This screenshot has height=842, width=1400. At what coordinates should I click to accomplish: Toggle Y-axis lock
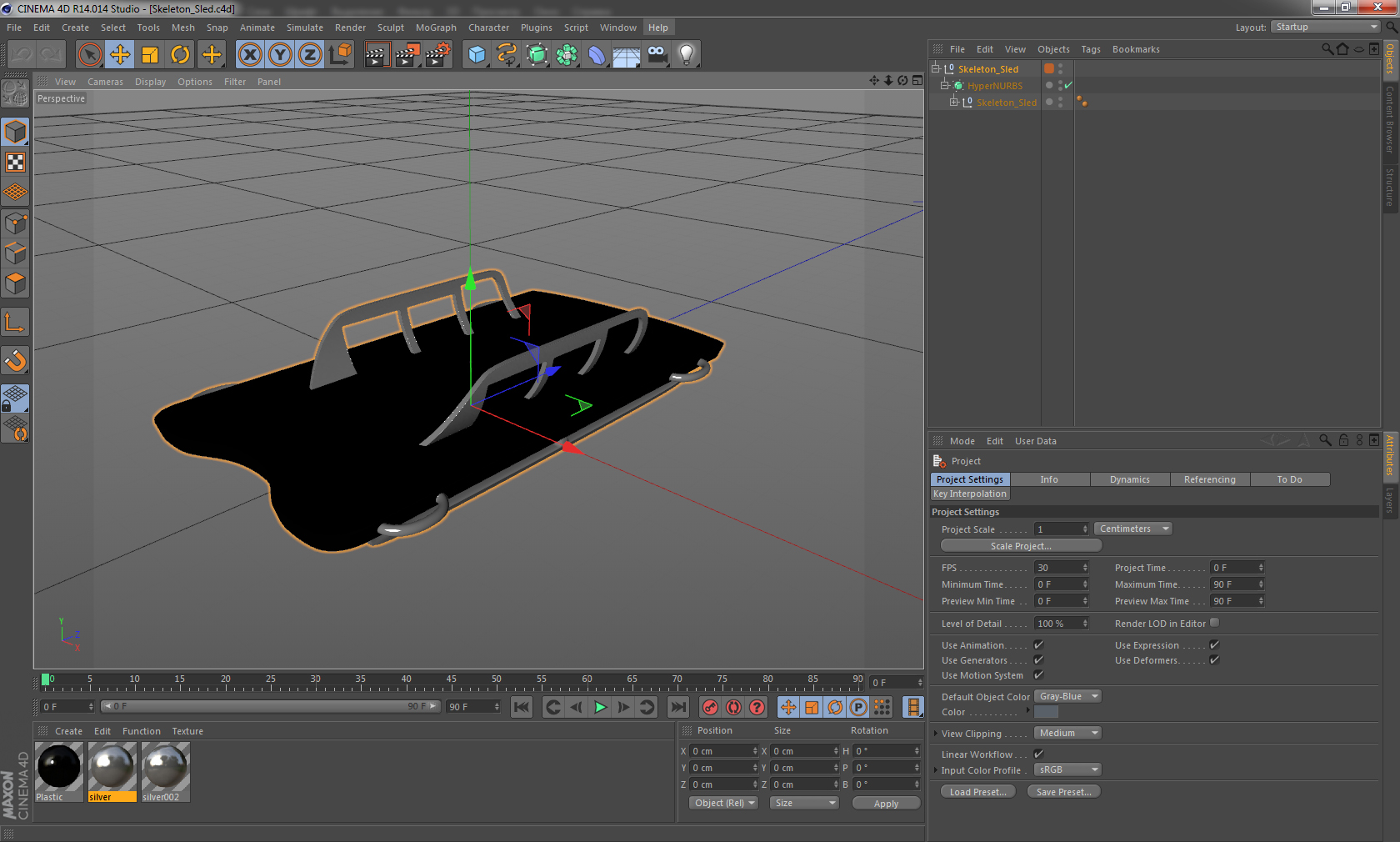280,55
